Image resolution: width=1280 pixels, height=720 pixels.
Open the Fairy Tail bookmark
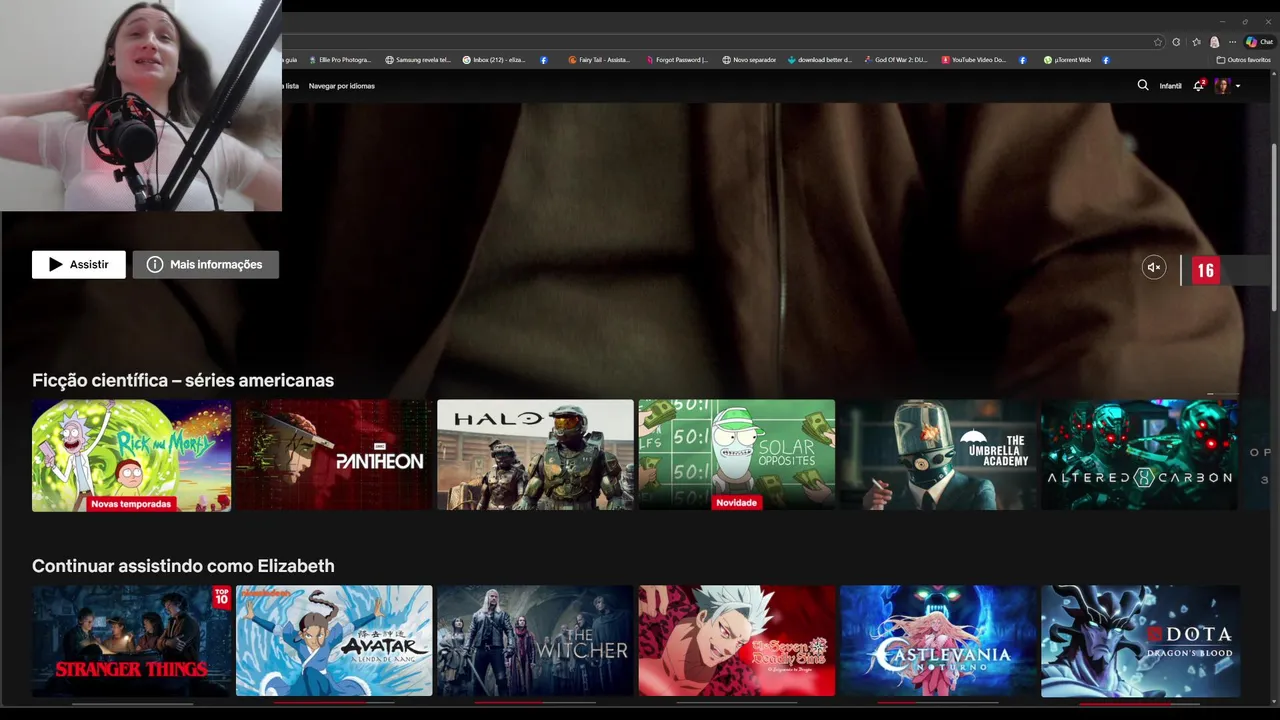599,60
